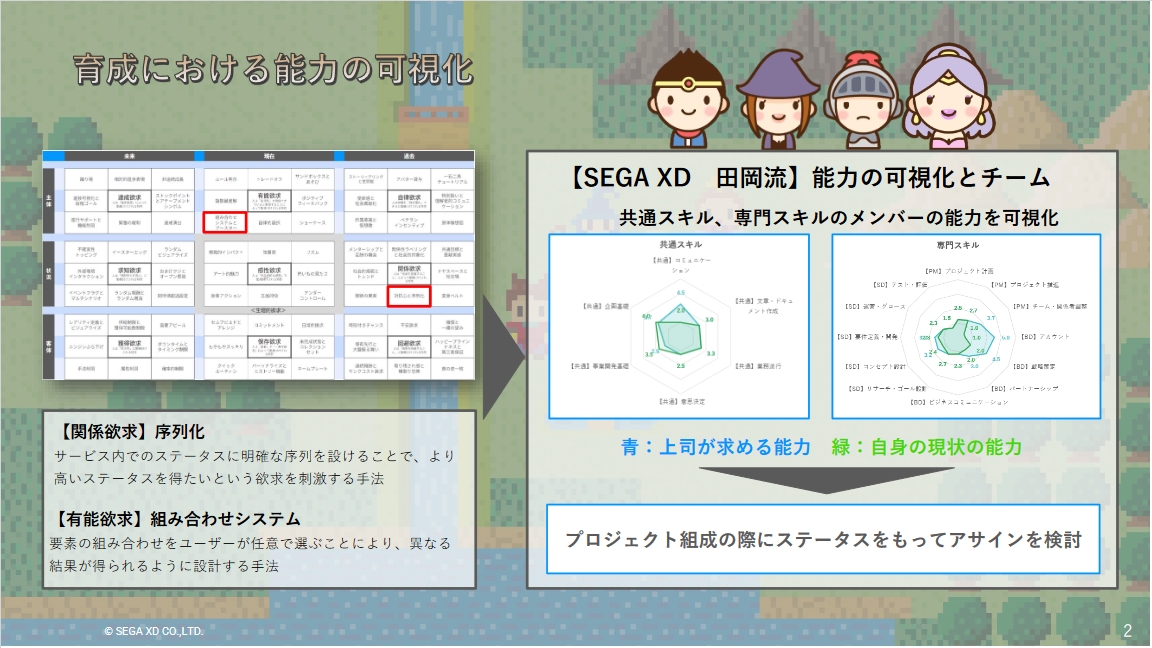Viewport: 1152px width, 648px height.
Task: Select the 現在 column header in the matrix
Action: click(x=269, y=156)
